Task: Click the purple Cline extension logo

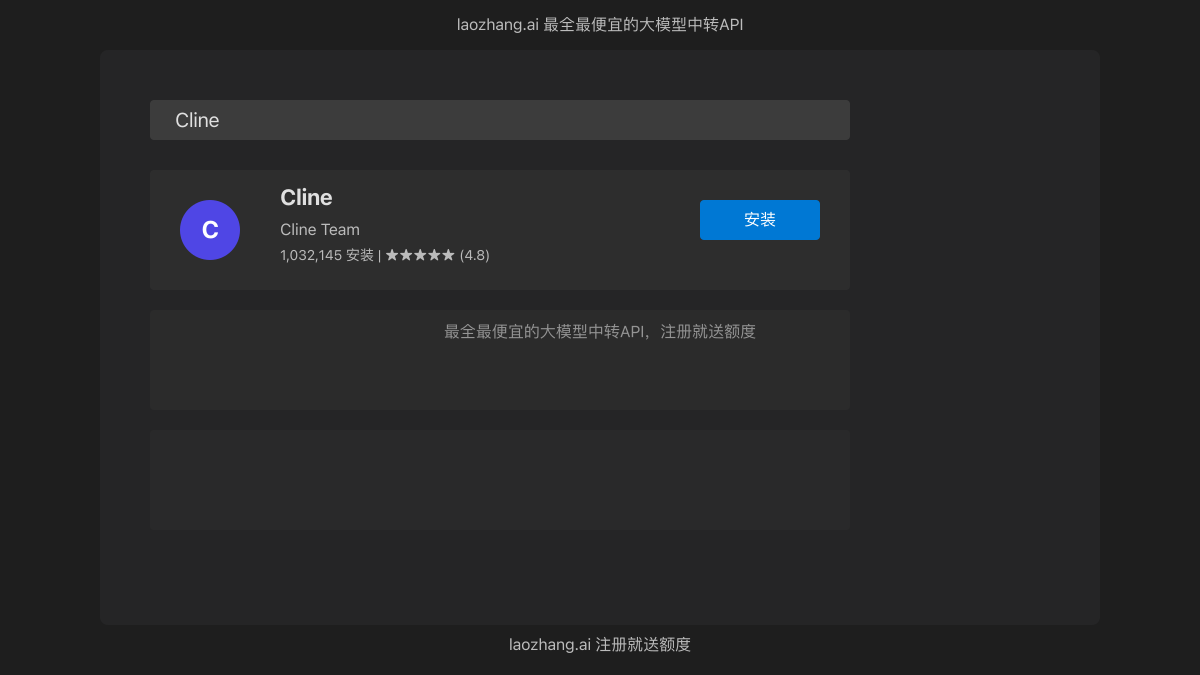Action: coord(210,230)
